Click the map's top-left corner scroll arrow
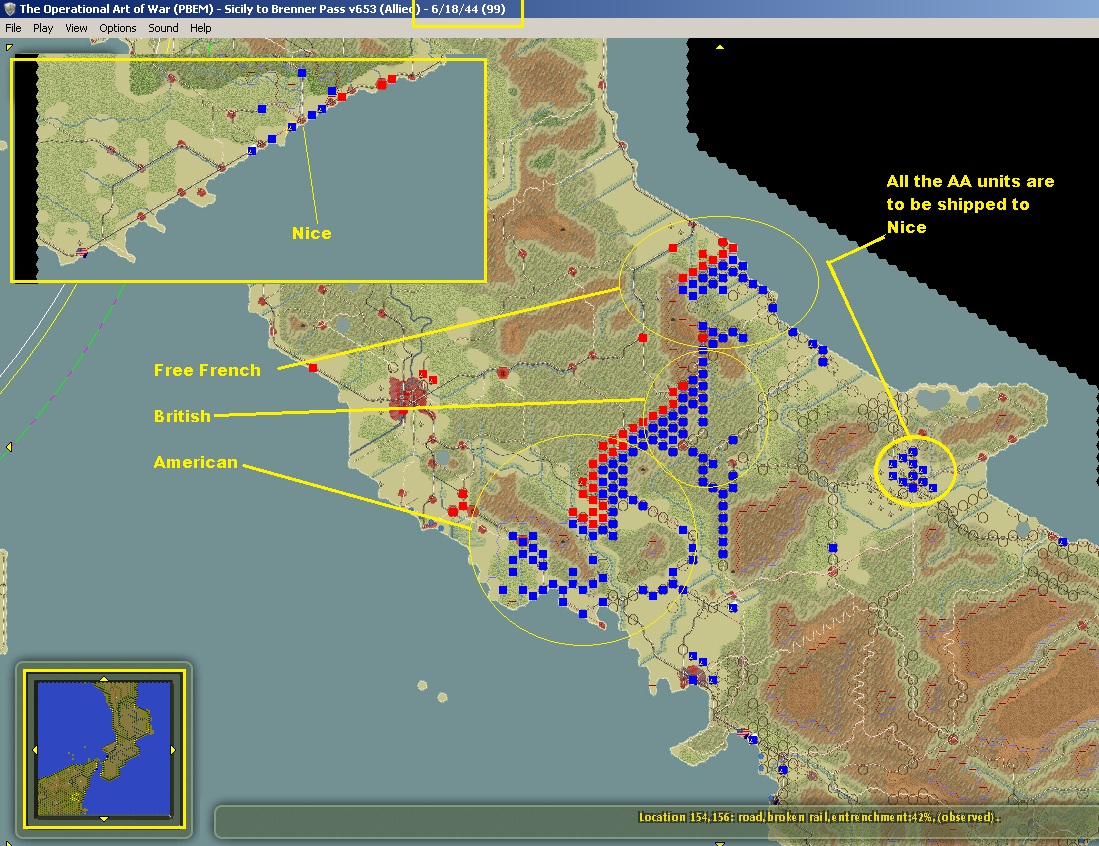 click(x=8, y=47)
